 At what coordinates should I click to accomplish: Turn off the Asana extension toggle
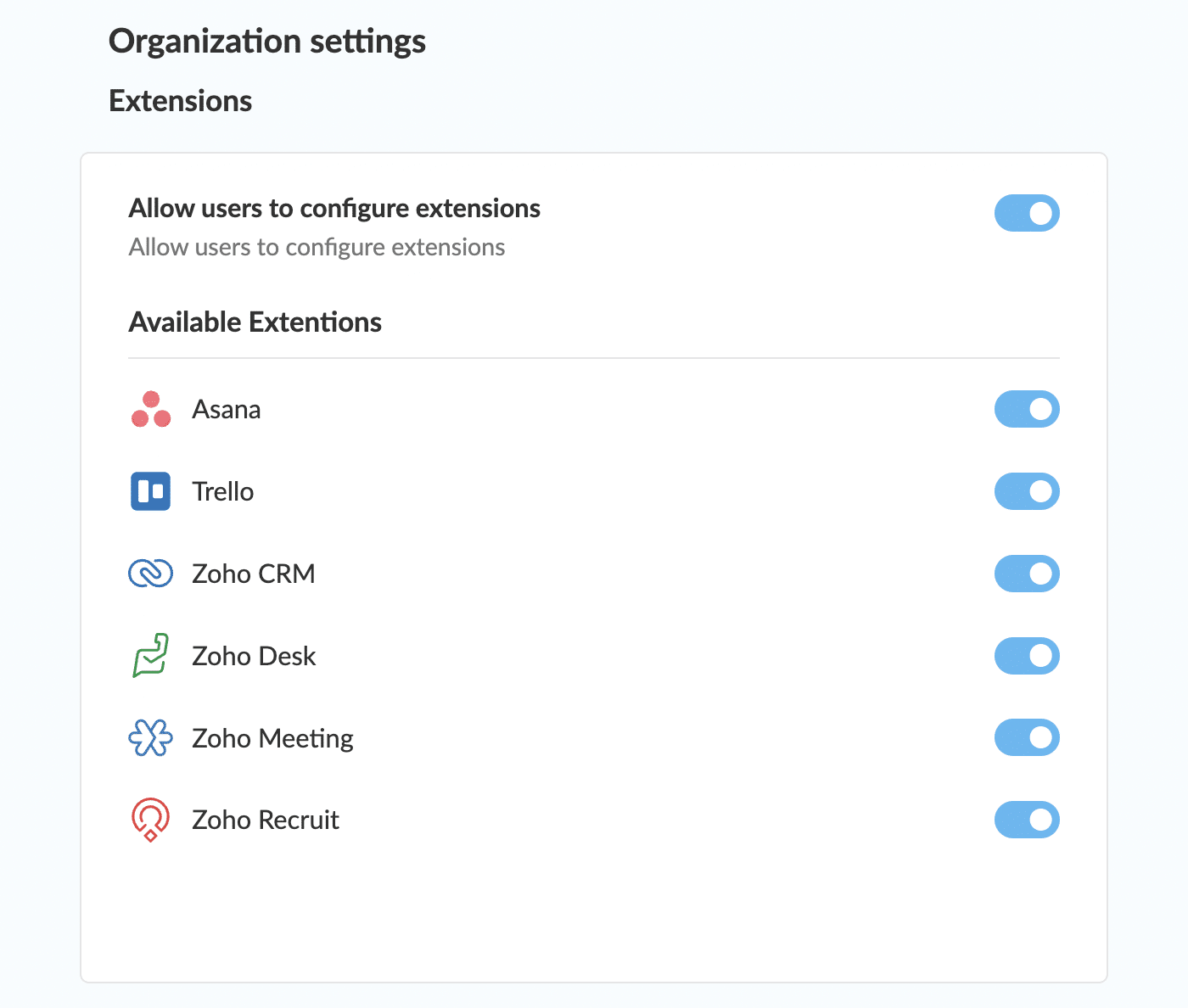[1027, 410]
